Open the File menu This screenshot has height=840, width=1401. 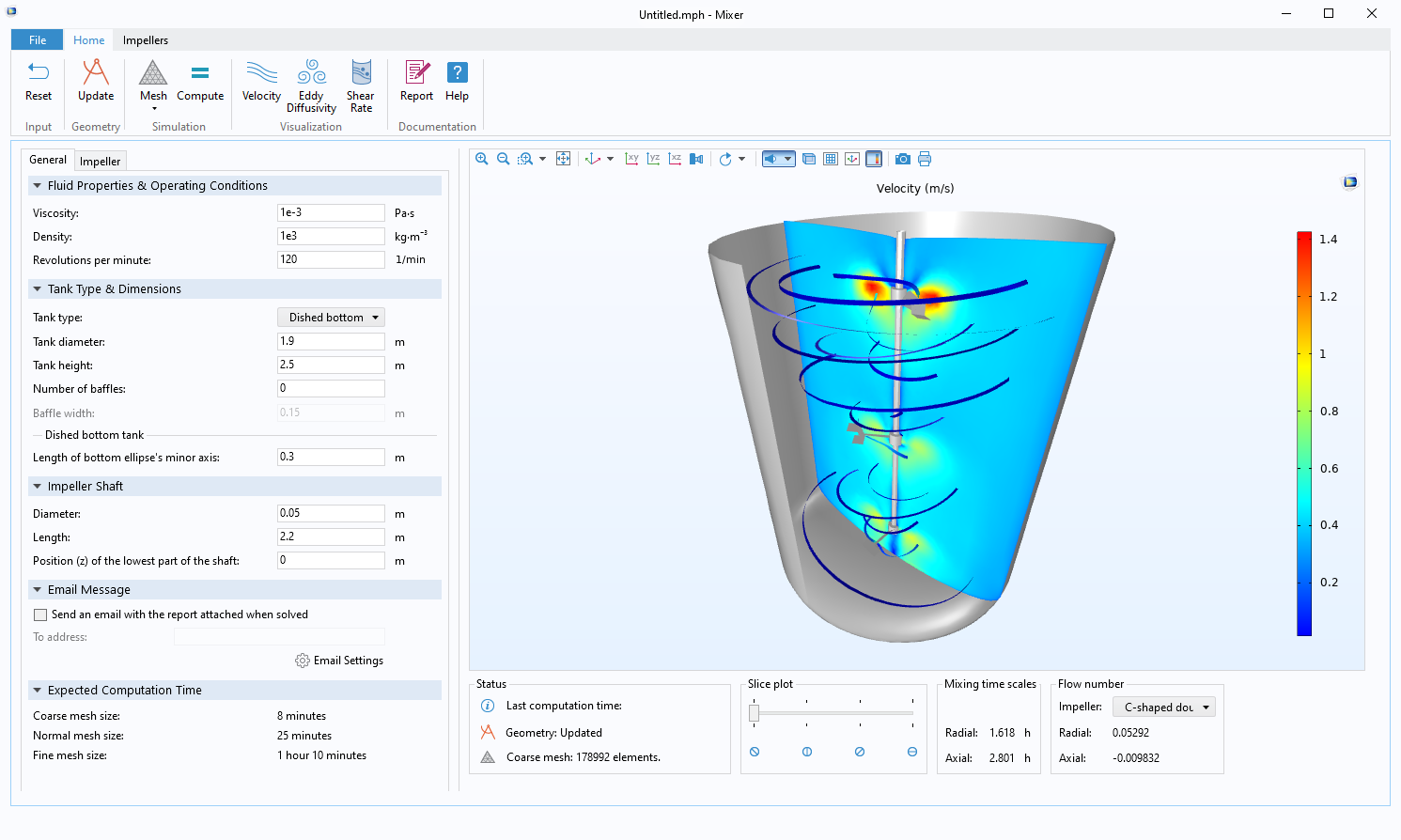[38, 40]
